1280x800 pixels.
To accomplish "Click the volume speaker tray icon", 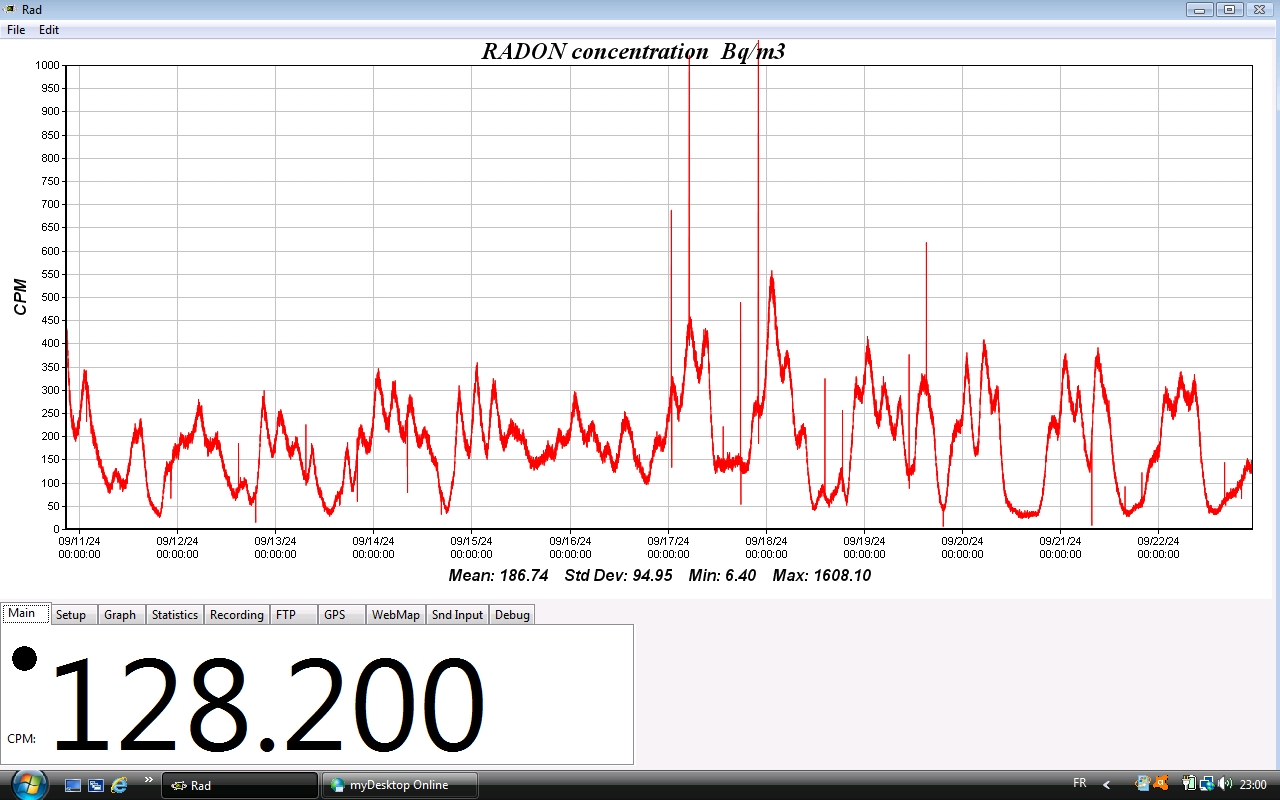I will point(1225,784).
